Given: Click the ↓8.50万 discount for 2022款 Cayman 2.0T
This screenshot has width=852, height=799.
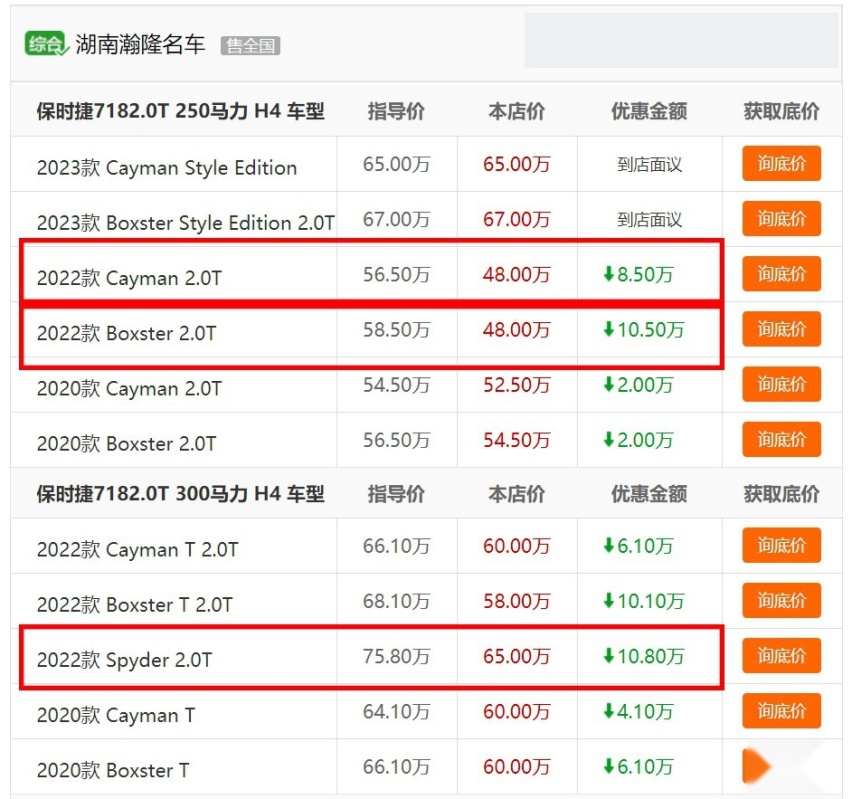Looking at the screenshot, I should pos(638,274).
